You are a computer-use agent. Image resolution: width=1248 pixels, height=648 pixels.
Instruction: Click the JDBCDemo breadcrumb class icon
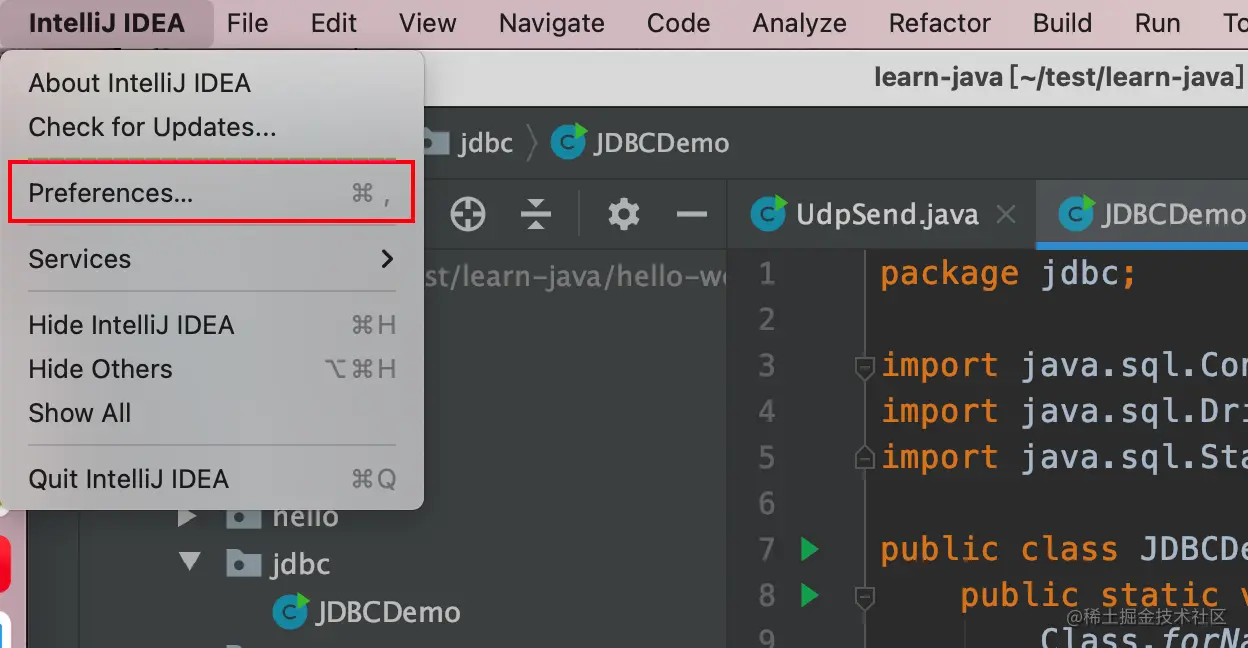pyautogui.click(x=568, y=143)
